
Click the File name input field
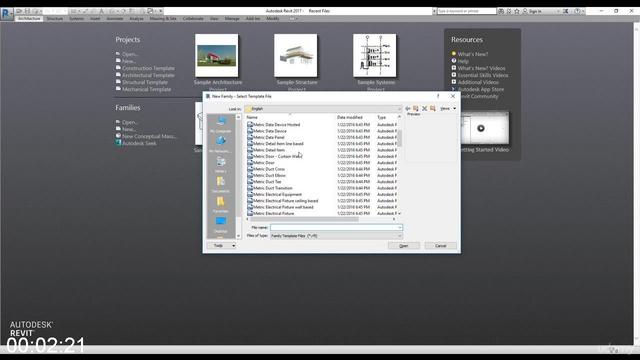click(333, 227)
